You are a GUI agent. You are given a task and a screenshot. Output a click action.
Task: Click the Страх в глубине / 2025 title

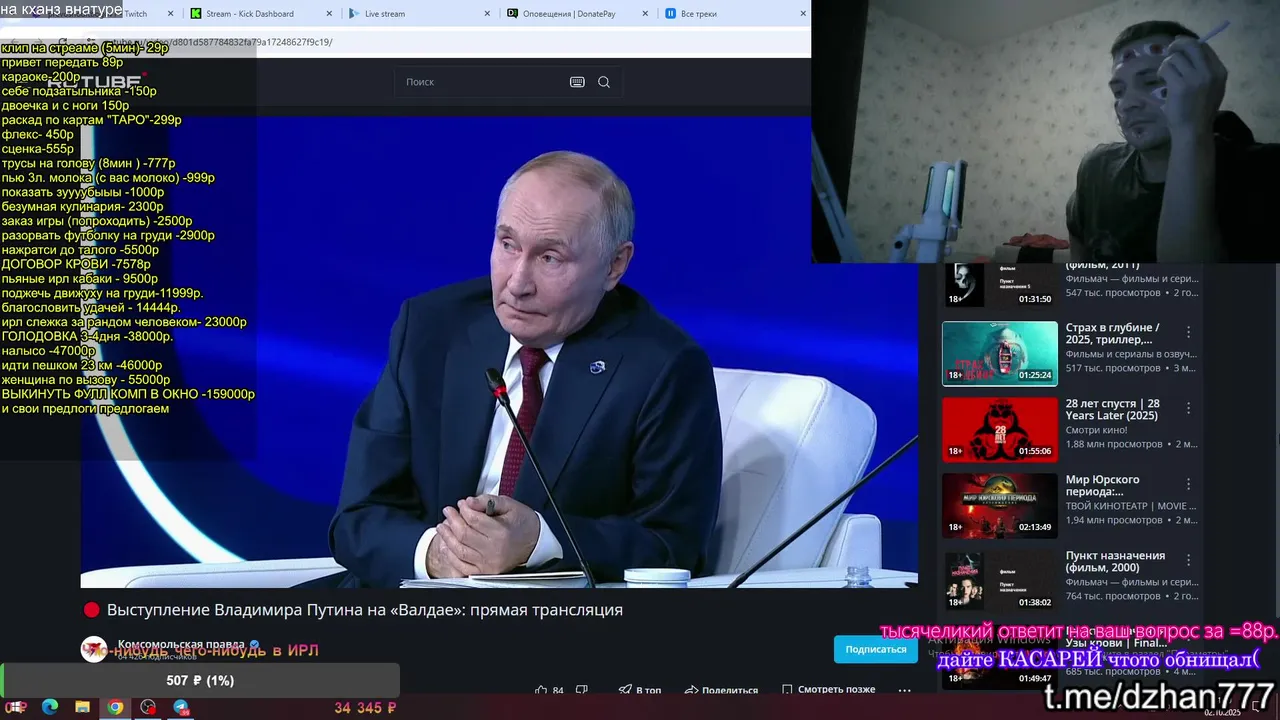pos(1112,334)
